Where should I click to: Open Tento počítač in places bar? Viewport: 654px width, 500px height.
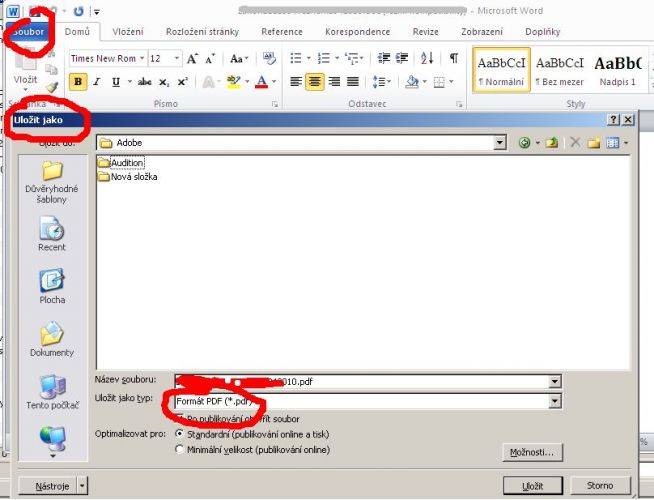coord(52,392)
